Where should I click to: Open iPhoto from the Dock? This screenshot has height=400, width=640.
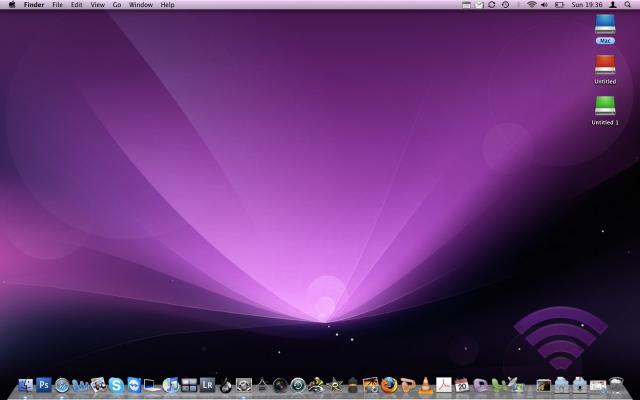[x=371, y=385]
